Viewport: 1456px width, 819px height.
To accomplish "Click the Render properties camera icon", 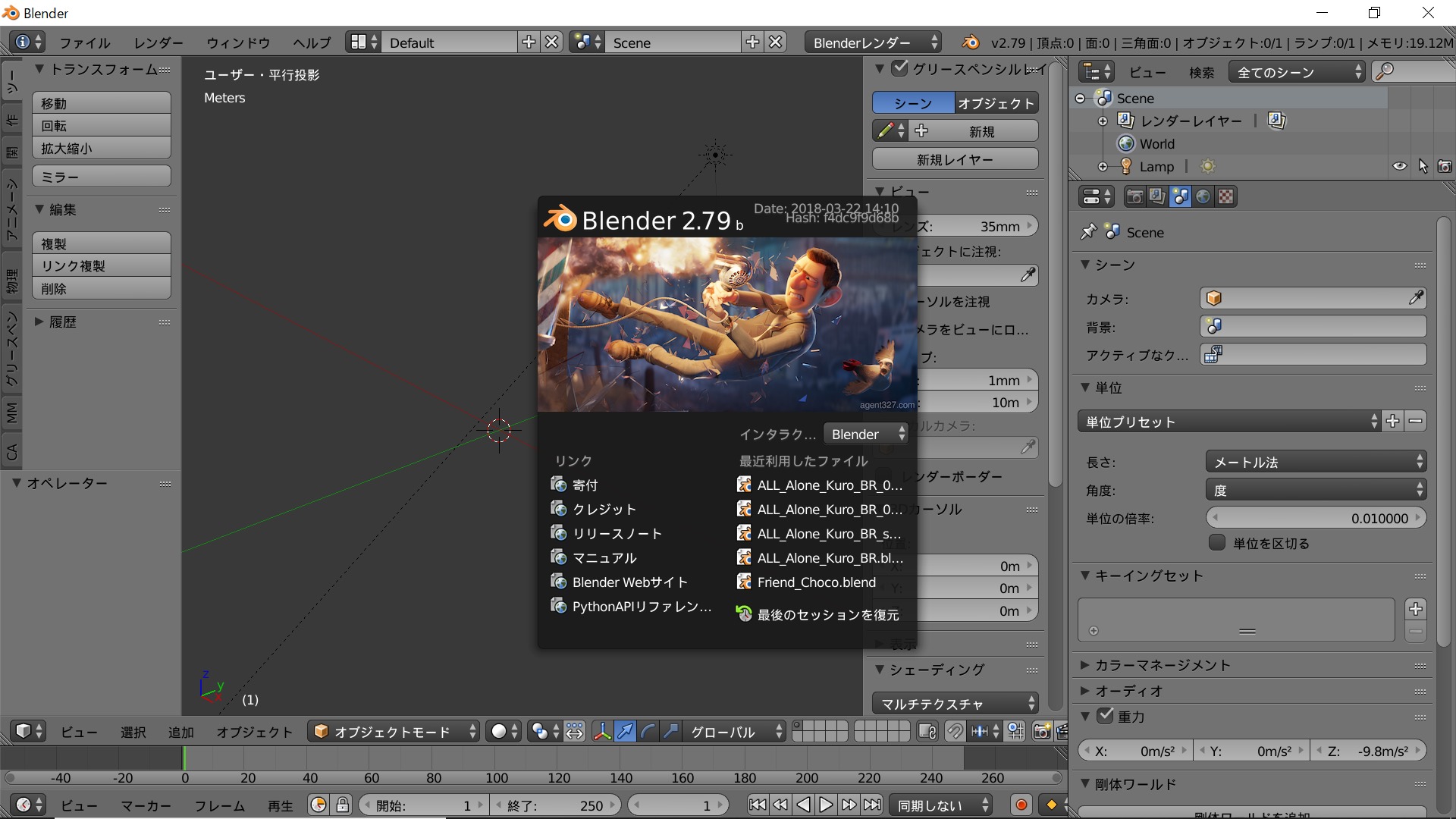I will coord(1134,197).
